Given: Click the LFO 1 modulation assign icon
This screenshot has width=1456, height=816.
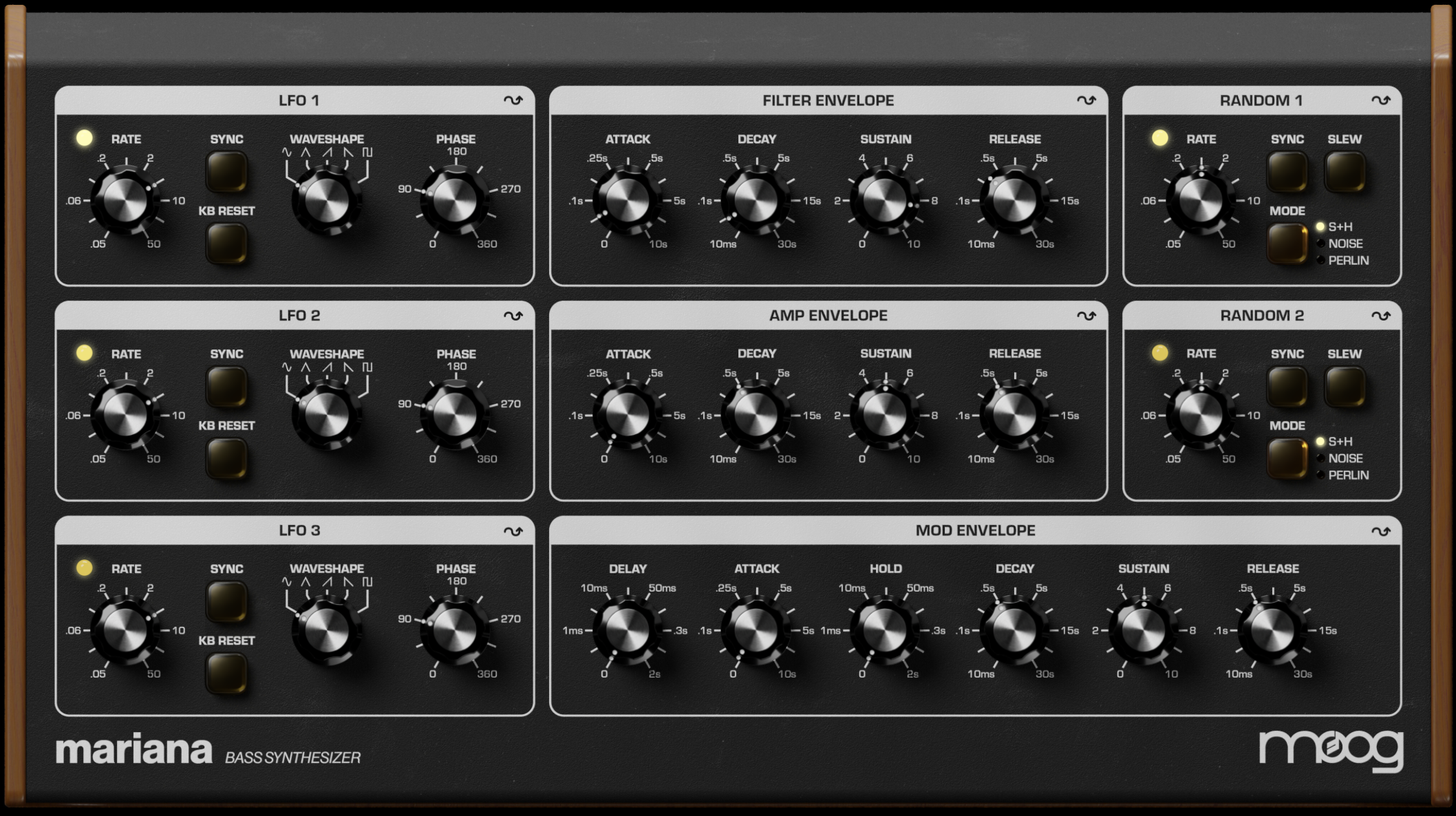Looking at the screenshot, I should coord(513,100).
